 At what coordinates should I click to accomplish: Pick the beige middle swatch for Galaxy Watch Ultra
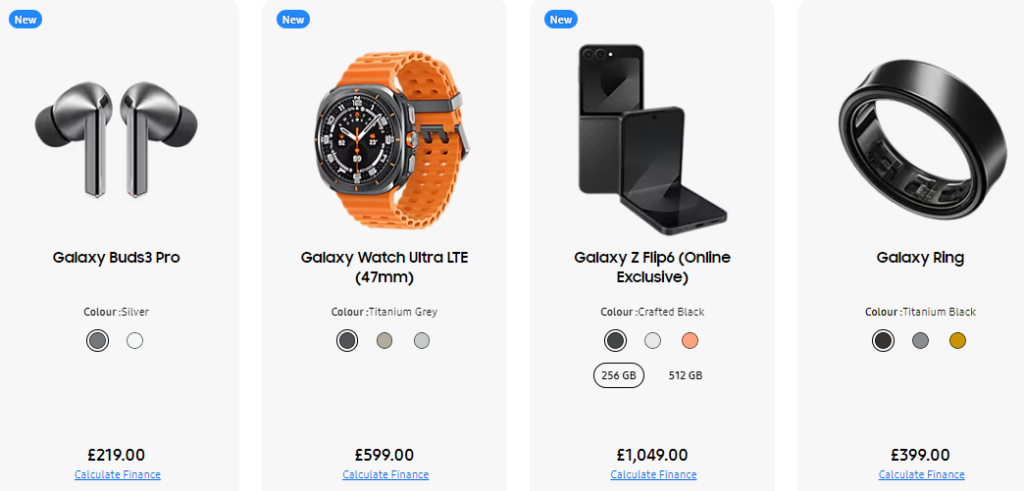tap(384, 341)
